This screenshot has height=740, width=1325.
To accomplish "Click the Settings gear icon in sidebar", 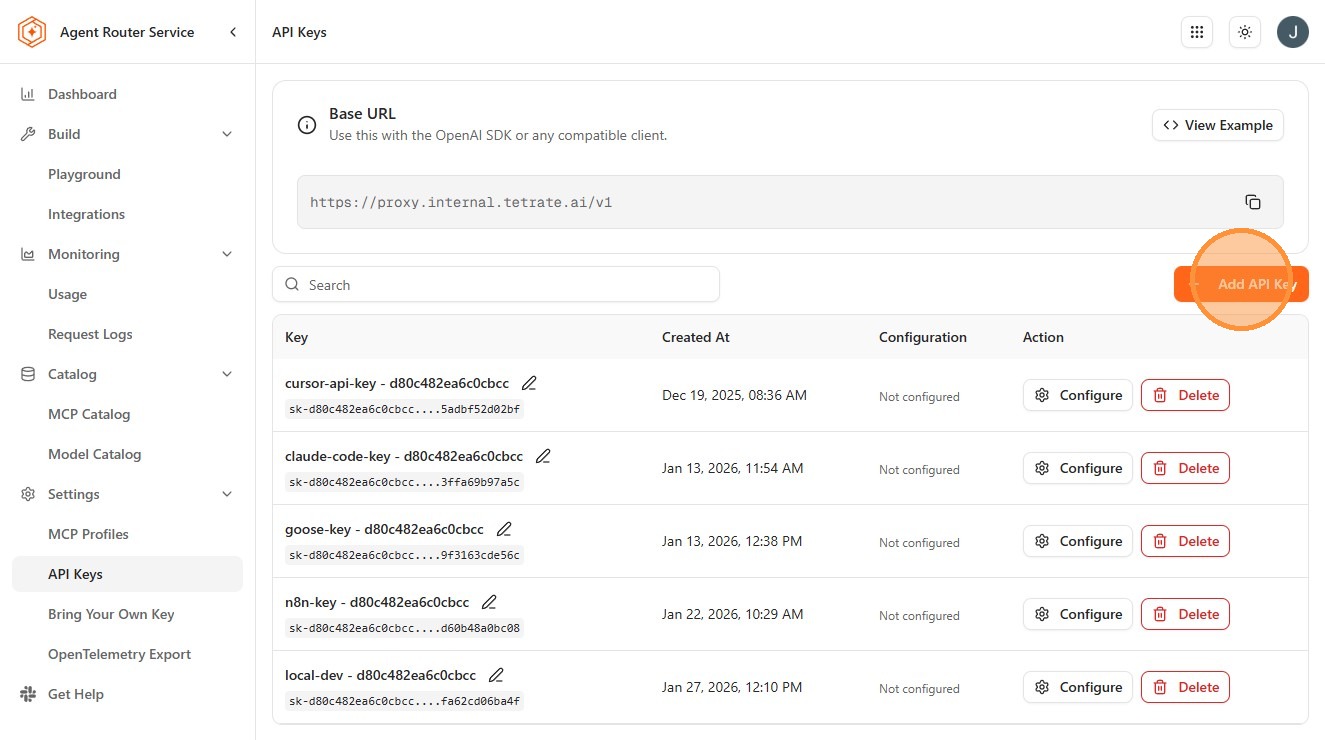I will (28, 494).
